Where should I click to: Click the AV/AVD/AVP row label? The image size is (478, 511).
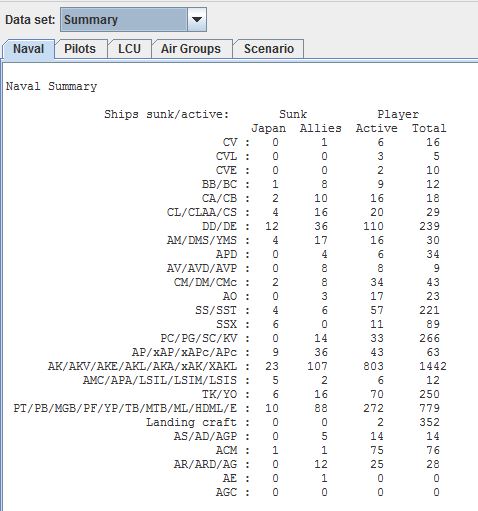(202, 268)
